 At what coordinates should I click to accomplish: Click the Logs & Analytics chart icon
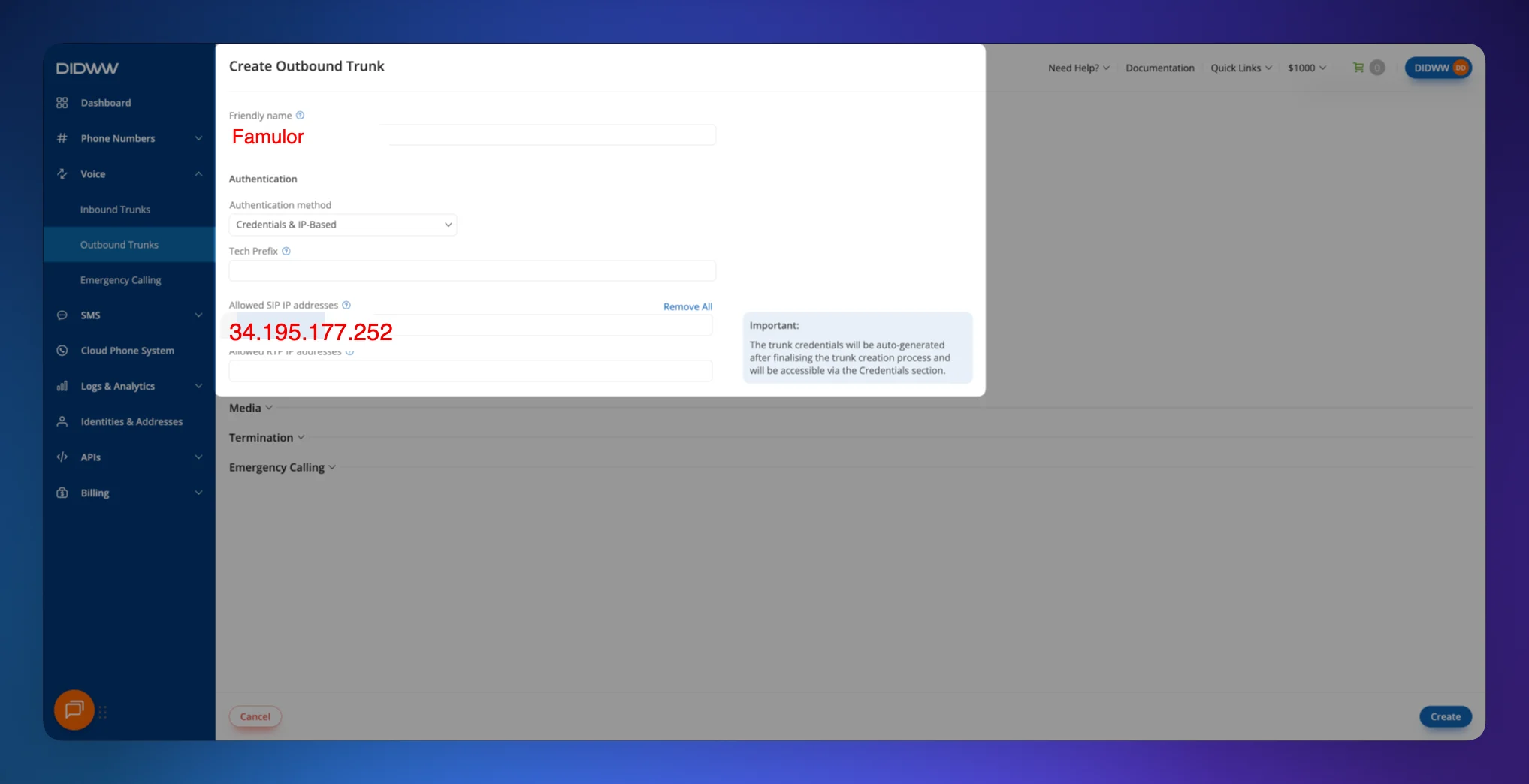pos(62,386)
